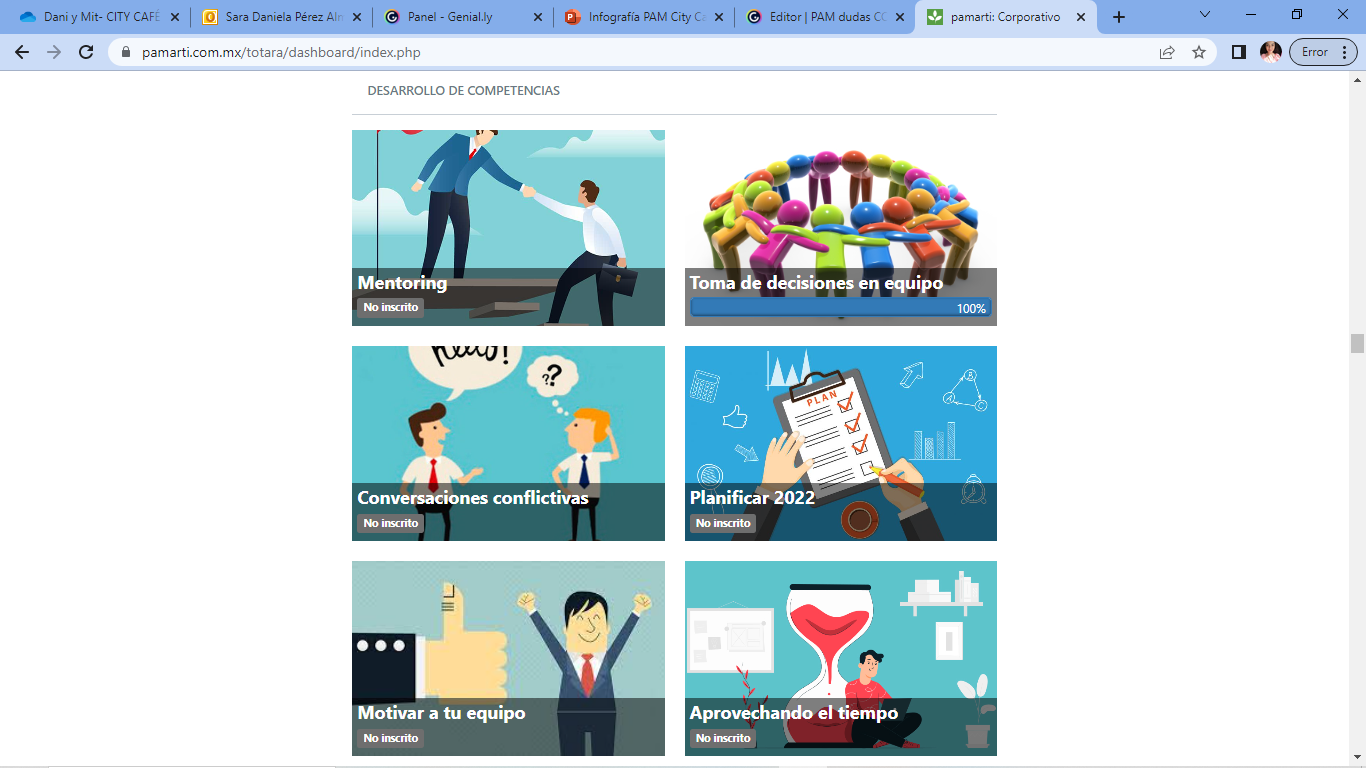Click the browser back arrow
The image size is (1366, 768).
[22, 52]
